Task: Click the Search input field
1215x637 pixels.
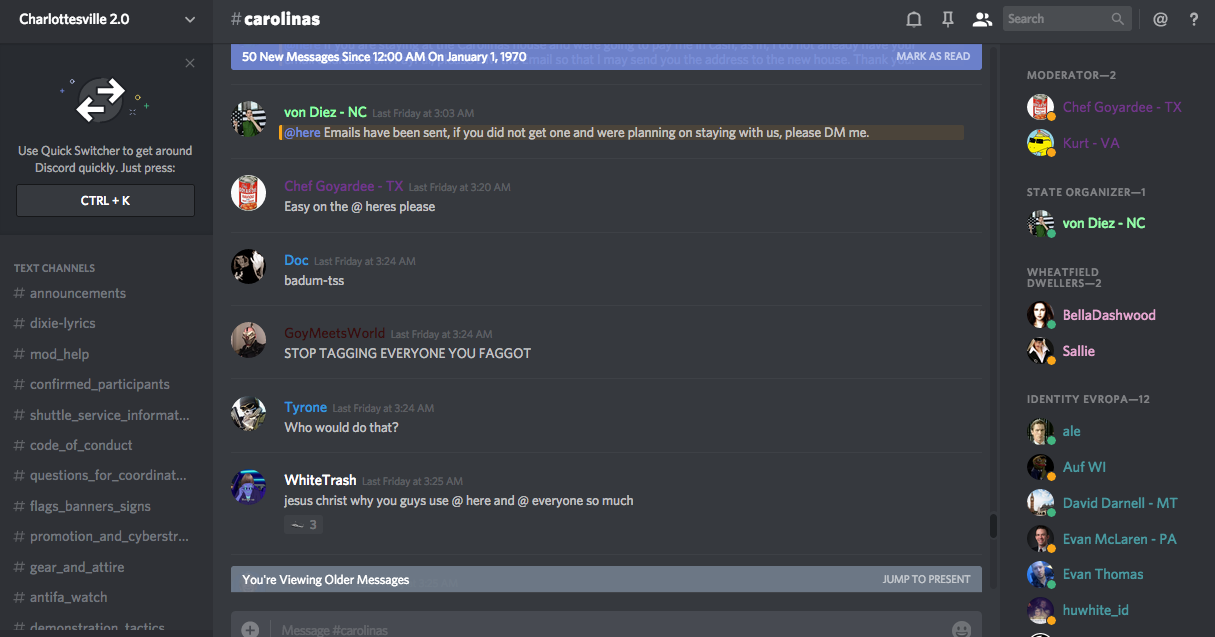Action: [1057, 19]
